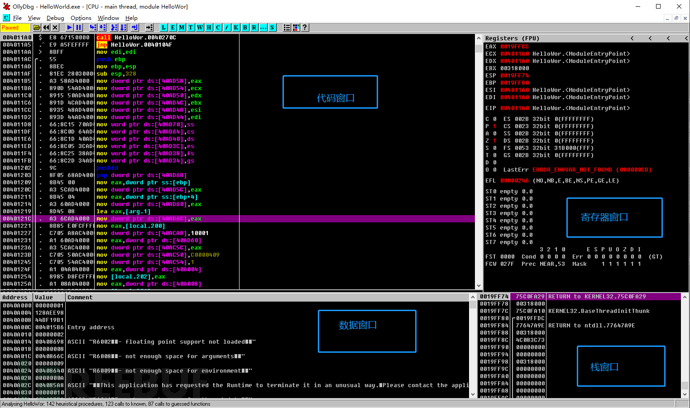This screenshot has width=690, height=408.
Task: Click the OllyDbg icon in the menu bar
Action: pyautogui.click(x=6, y=18)
